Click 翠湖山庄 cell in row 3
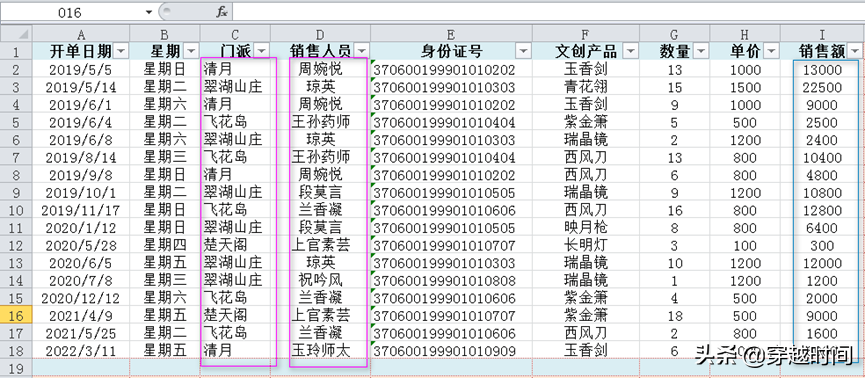Viewport: 865px width, 378px height. (x=235, y=87)
